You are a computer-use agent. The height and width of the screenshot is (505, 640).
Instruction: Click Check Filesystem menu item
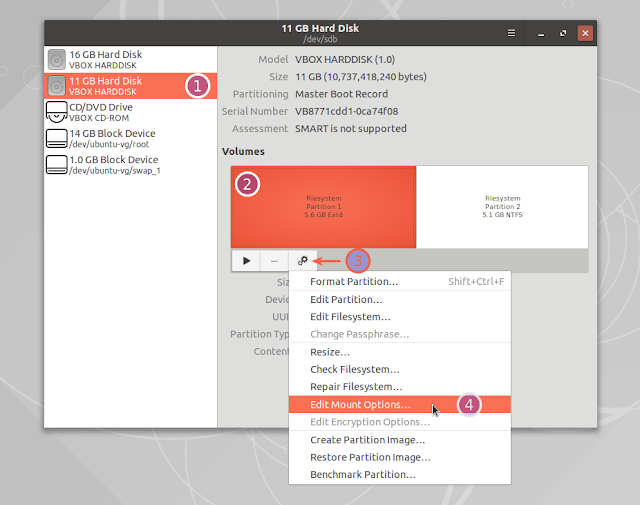355,369
